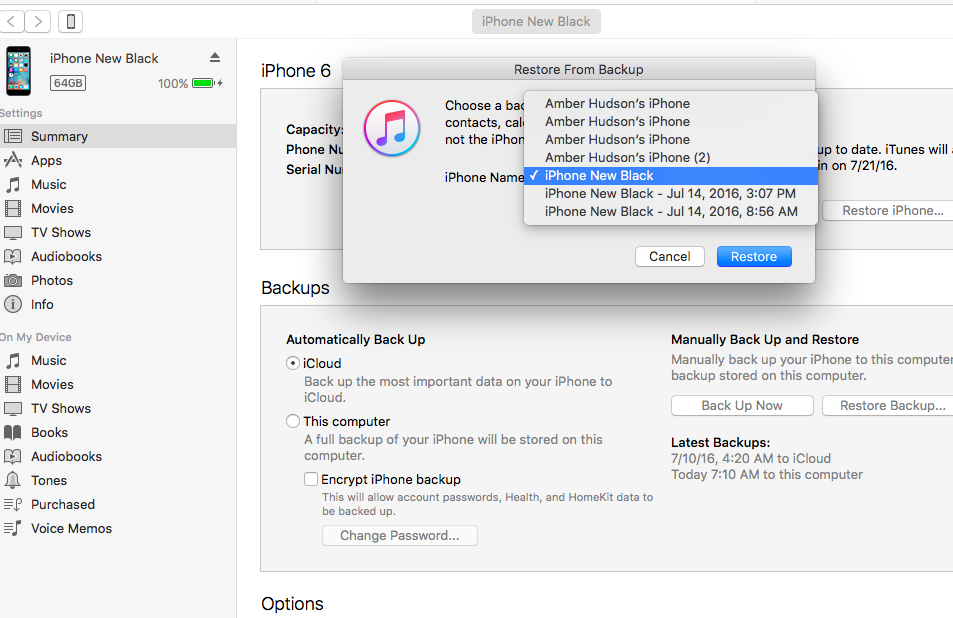Open TV Shows under Settings
953x618 pixels.
[61, 233]
